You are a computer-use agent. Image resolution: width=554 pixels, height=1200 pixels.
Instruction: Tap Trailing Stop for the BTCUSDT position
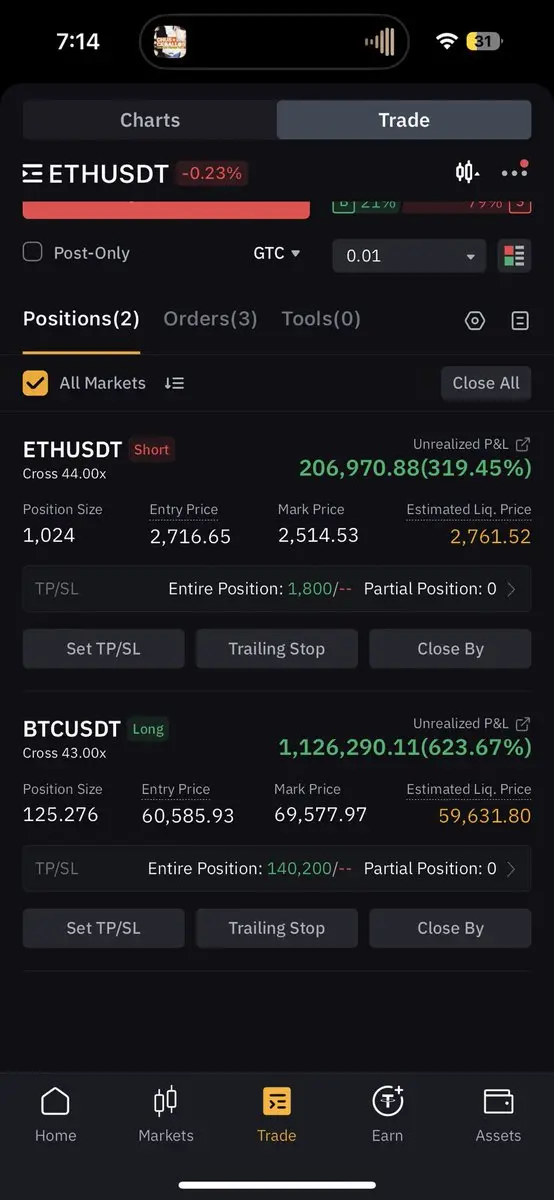click(x=277, y=928)
